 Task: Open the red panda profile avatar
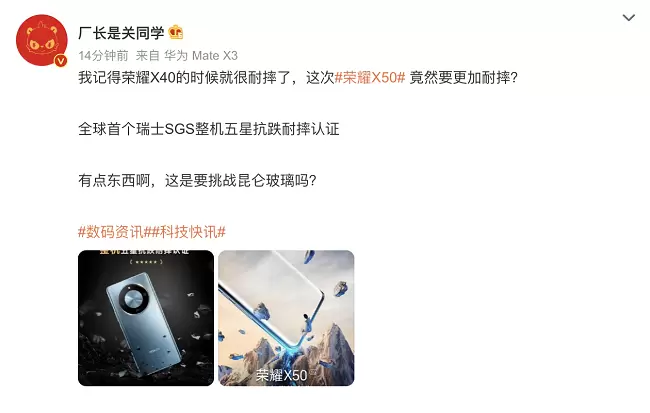click(41, 40)
